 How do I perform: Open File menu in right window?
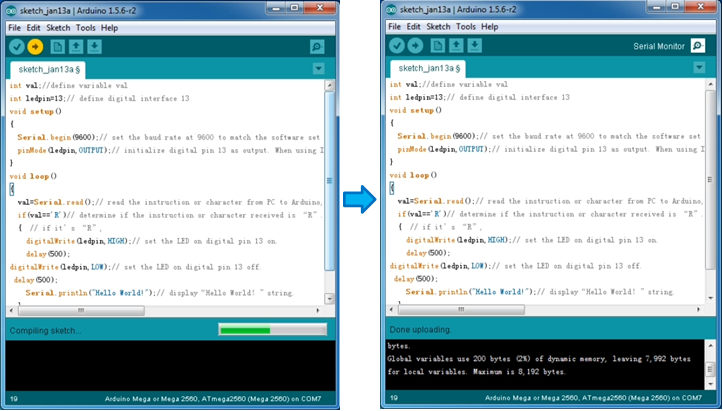point(394,27)
